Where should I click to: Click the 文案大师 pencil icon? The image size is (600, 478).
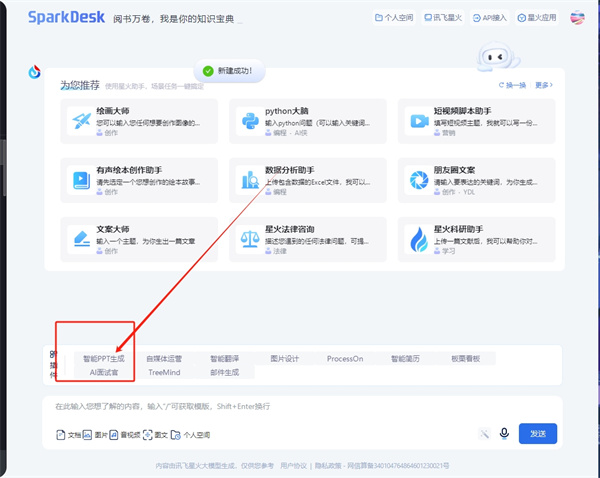click(82, 239)
